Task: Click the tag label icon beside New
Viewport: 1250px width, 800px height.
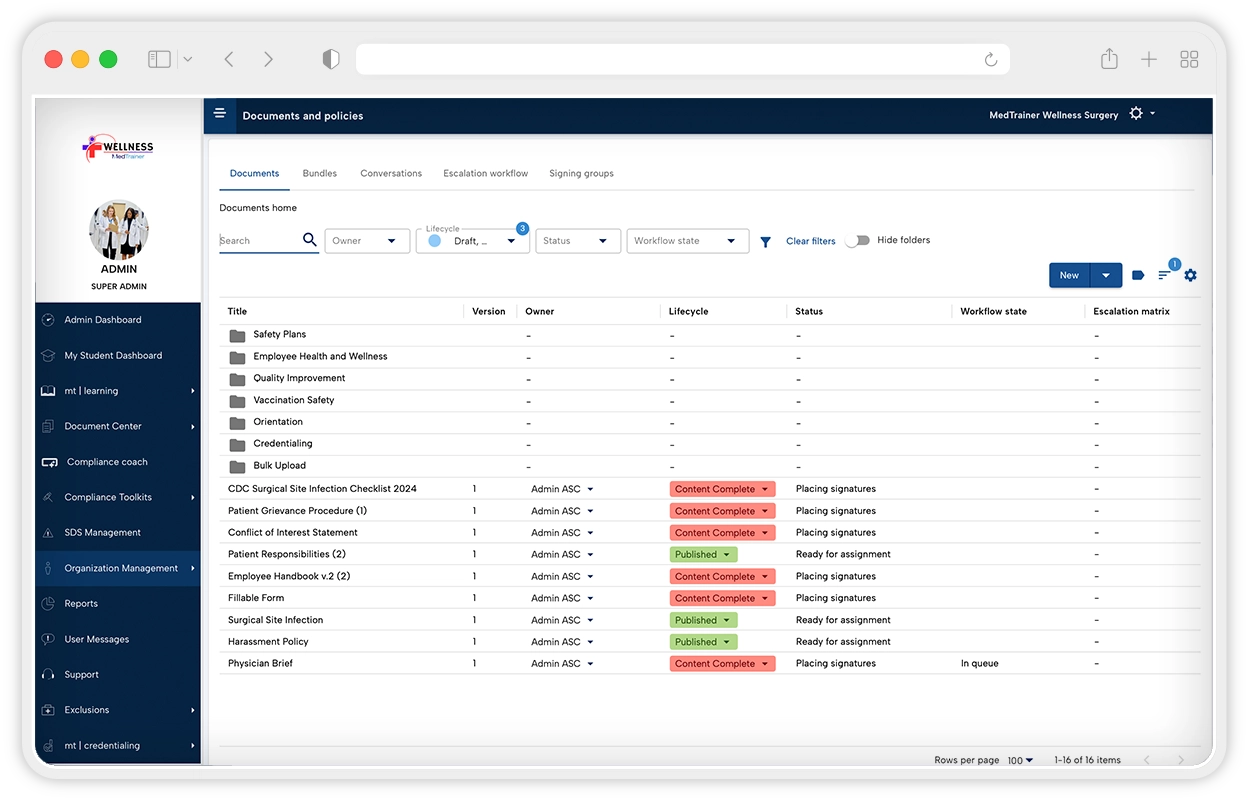Action: (x=1138, y=275)
